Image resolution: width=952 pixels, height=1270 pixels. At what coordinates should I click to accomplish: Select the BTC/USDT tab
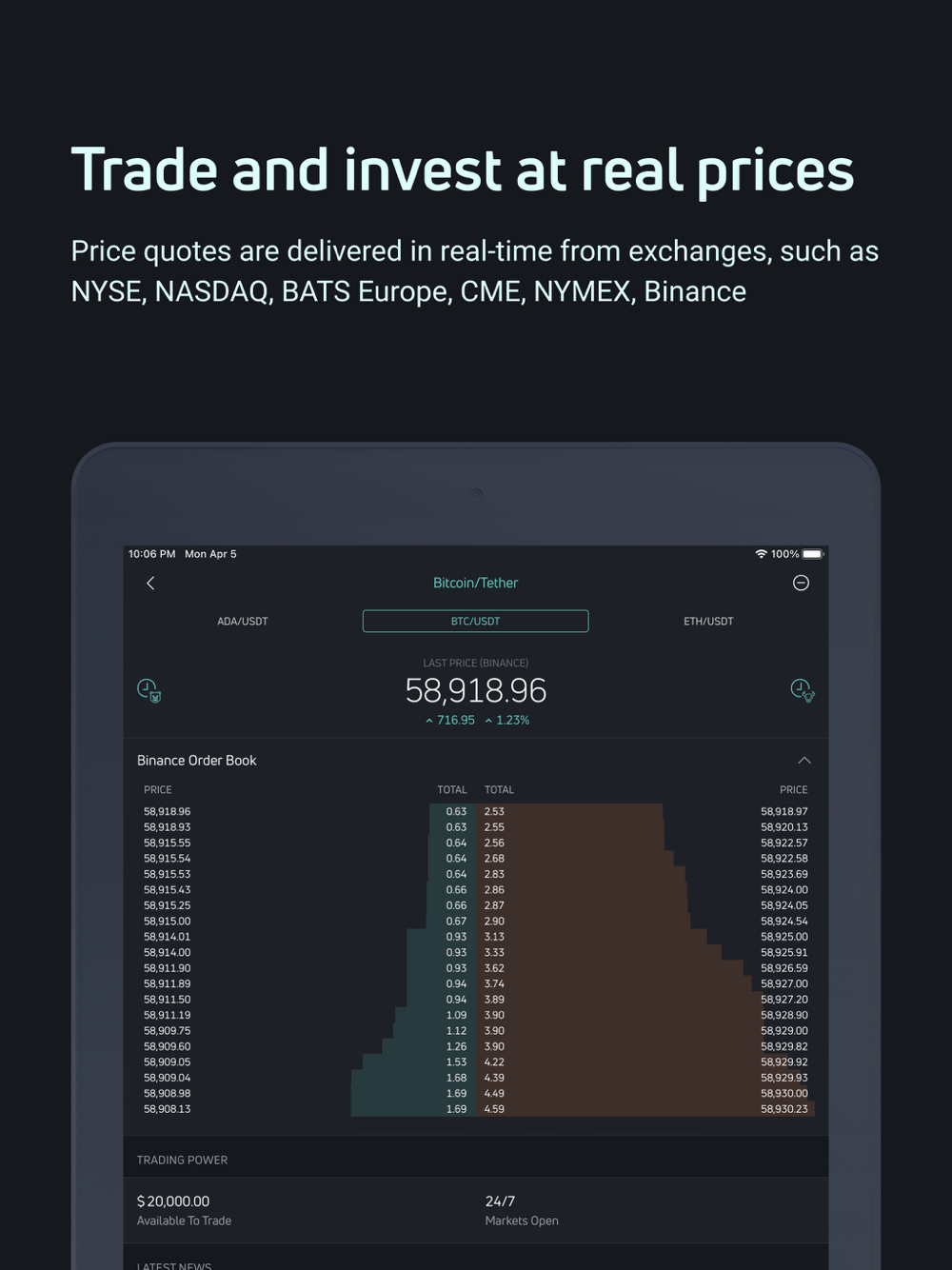(x=475, y=622)
